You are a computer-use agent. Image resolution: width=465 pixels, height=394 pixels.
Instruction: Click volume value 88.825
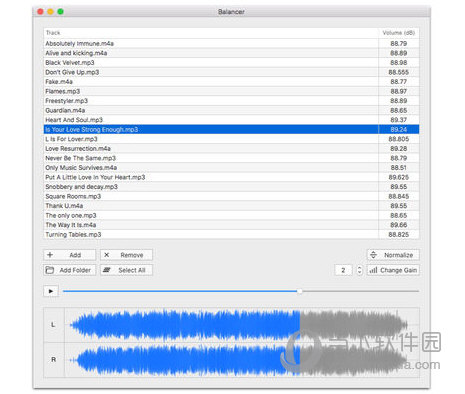tap(399, 235)
